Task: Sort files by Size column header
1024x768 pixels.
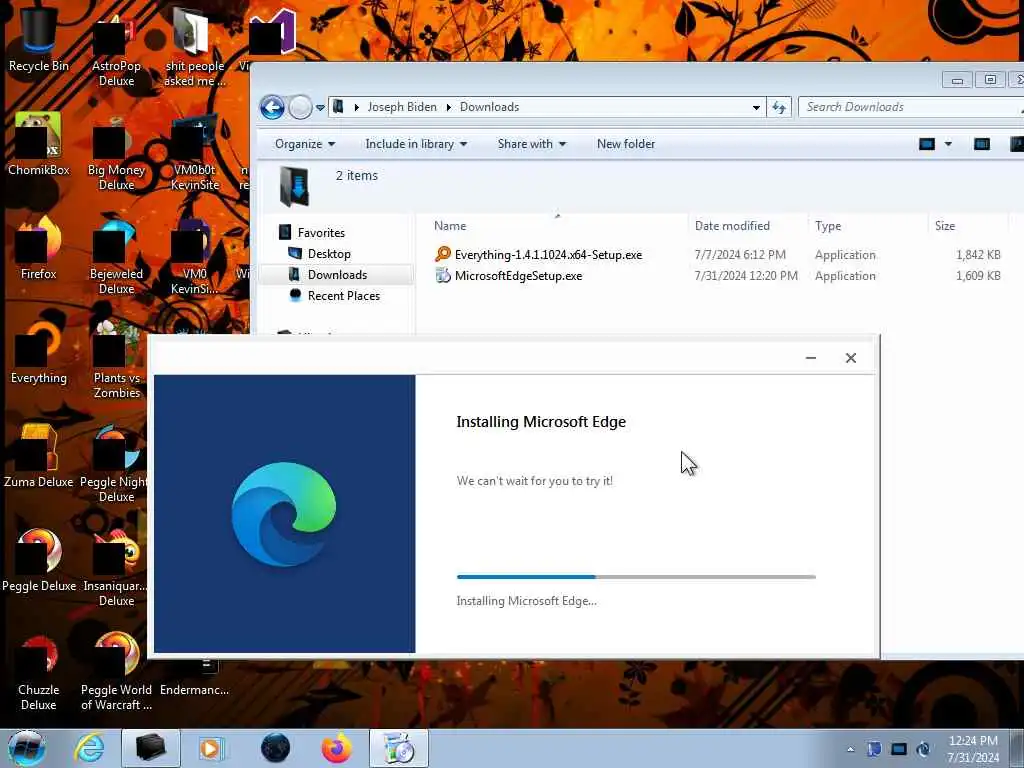Action: 944,226
